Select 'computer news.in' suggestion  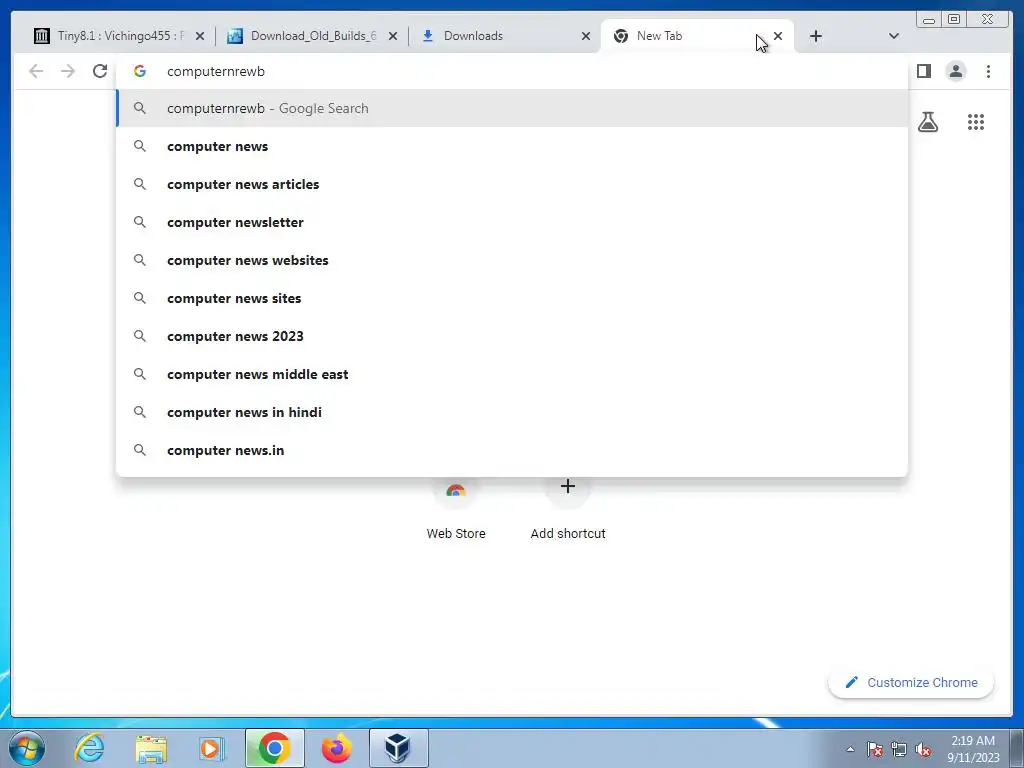pos(512,449)
